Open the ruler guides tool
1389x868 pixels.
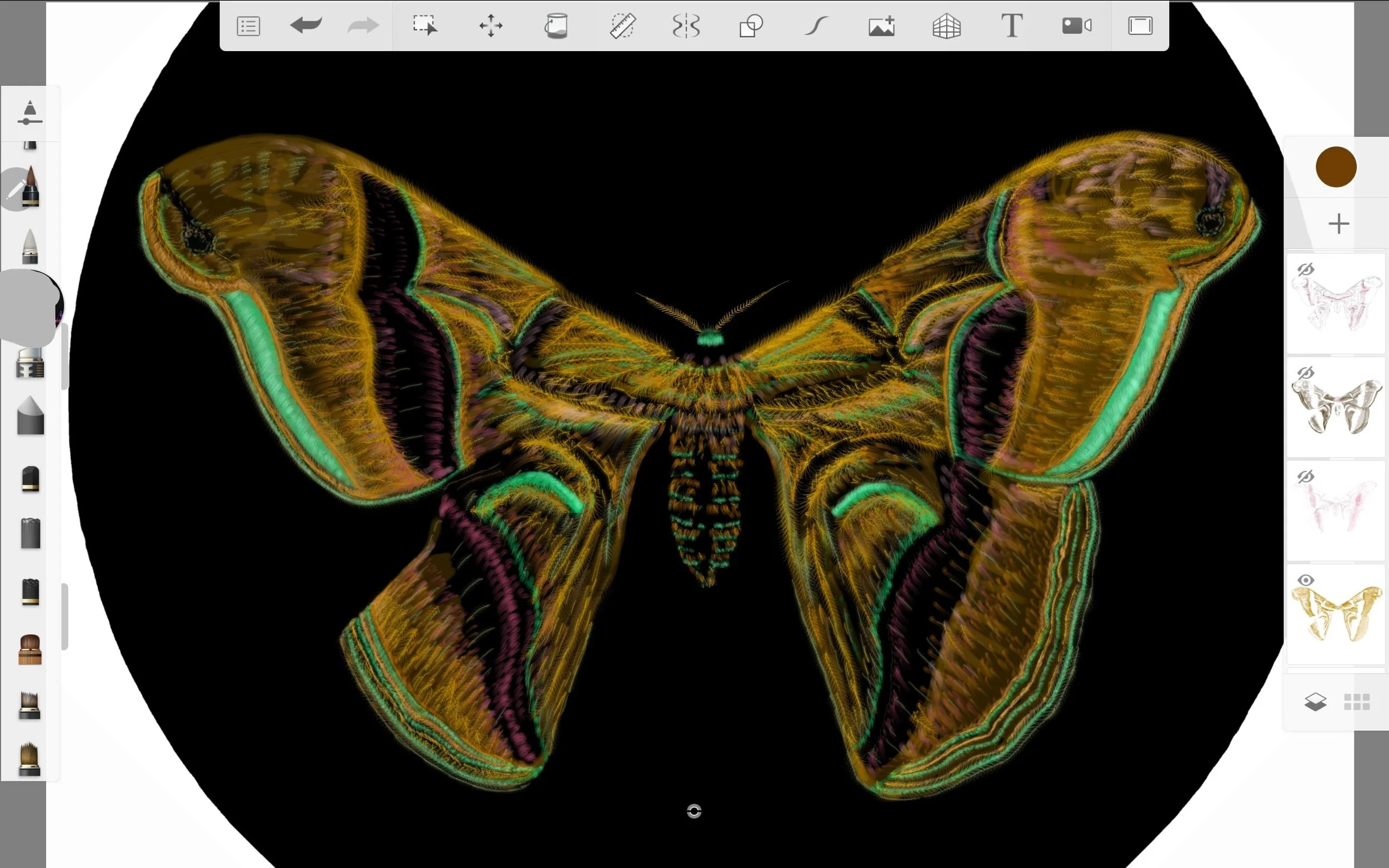(x=622, y=26)
